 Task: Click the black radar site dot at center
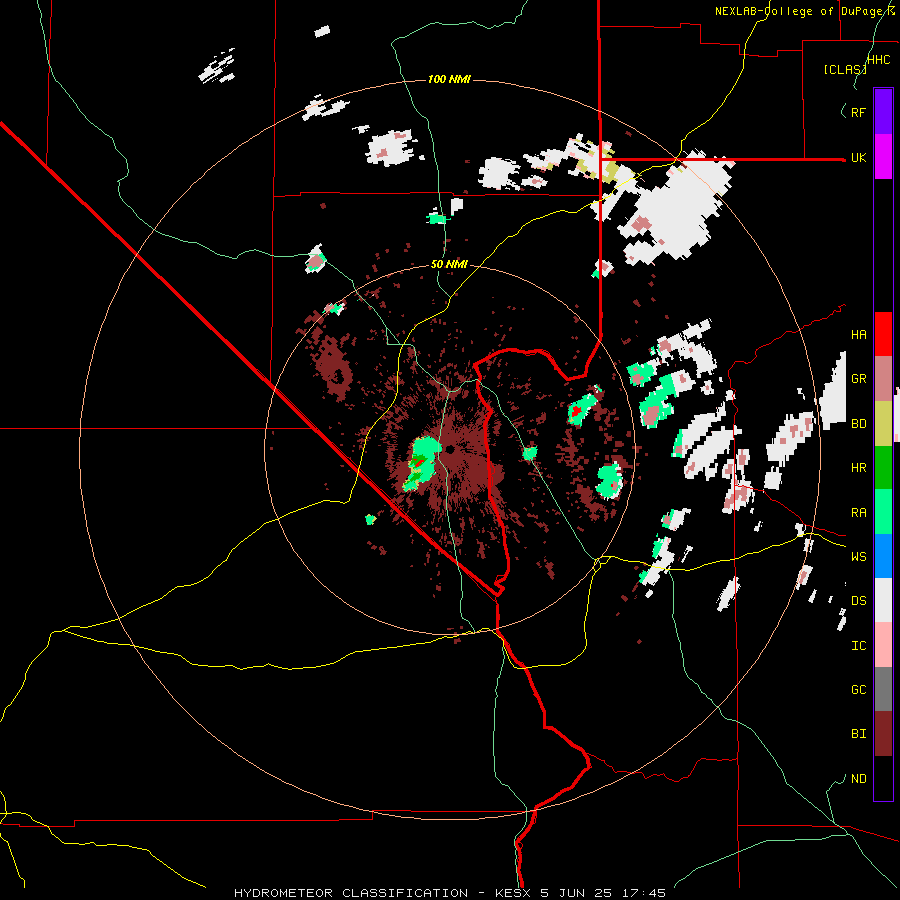click(450, 449)
